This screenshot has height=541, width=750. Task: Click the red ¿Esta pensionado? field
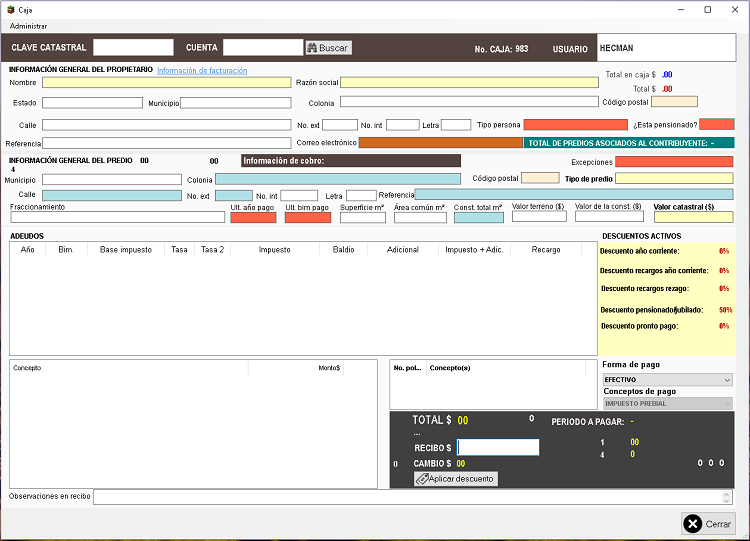click(716, 124)
